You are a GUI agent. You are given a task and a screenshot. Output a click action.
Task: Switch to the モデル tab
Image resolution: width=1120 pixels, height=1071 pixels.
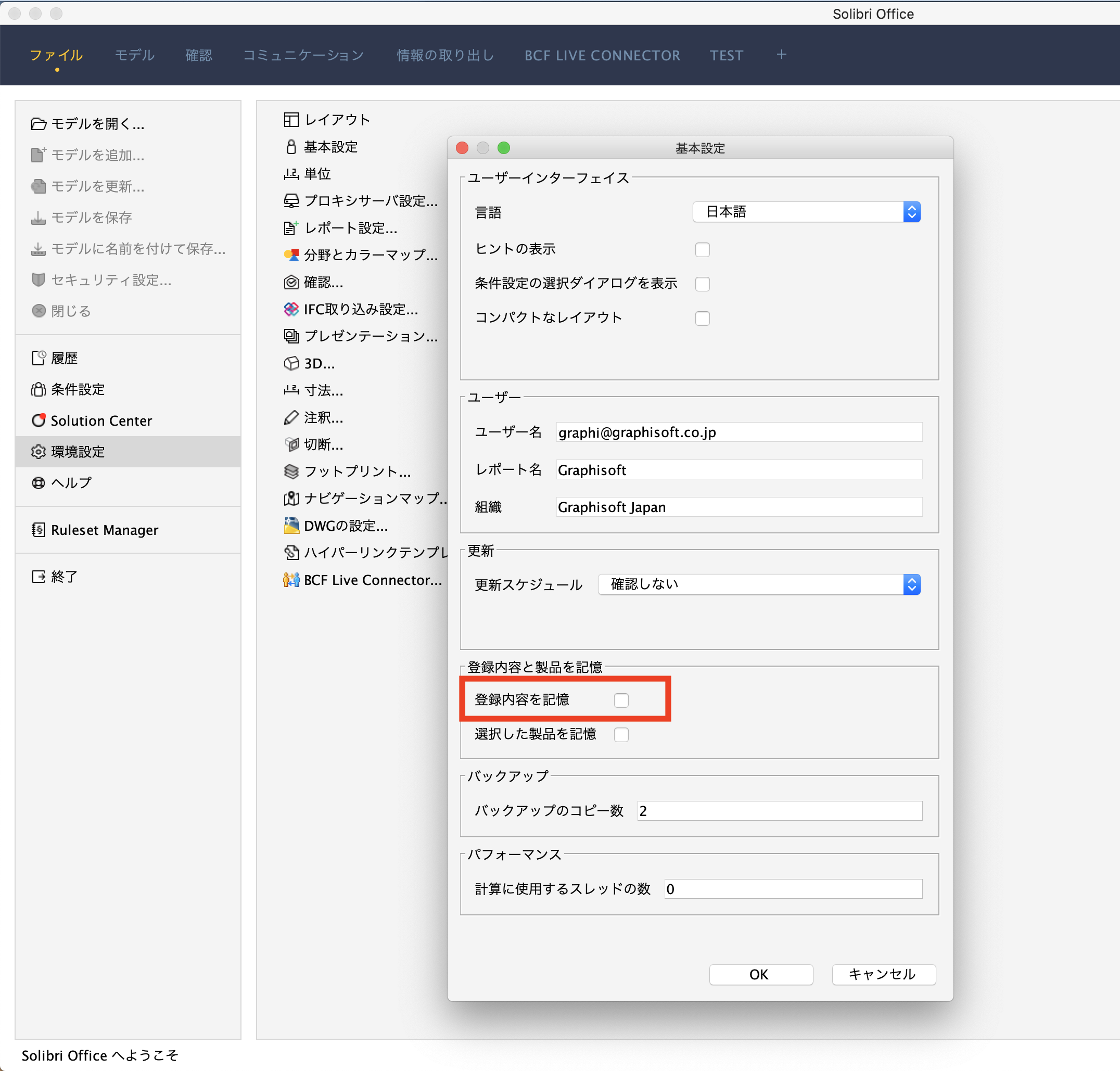click(x=134, y=55)
